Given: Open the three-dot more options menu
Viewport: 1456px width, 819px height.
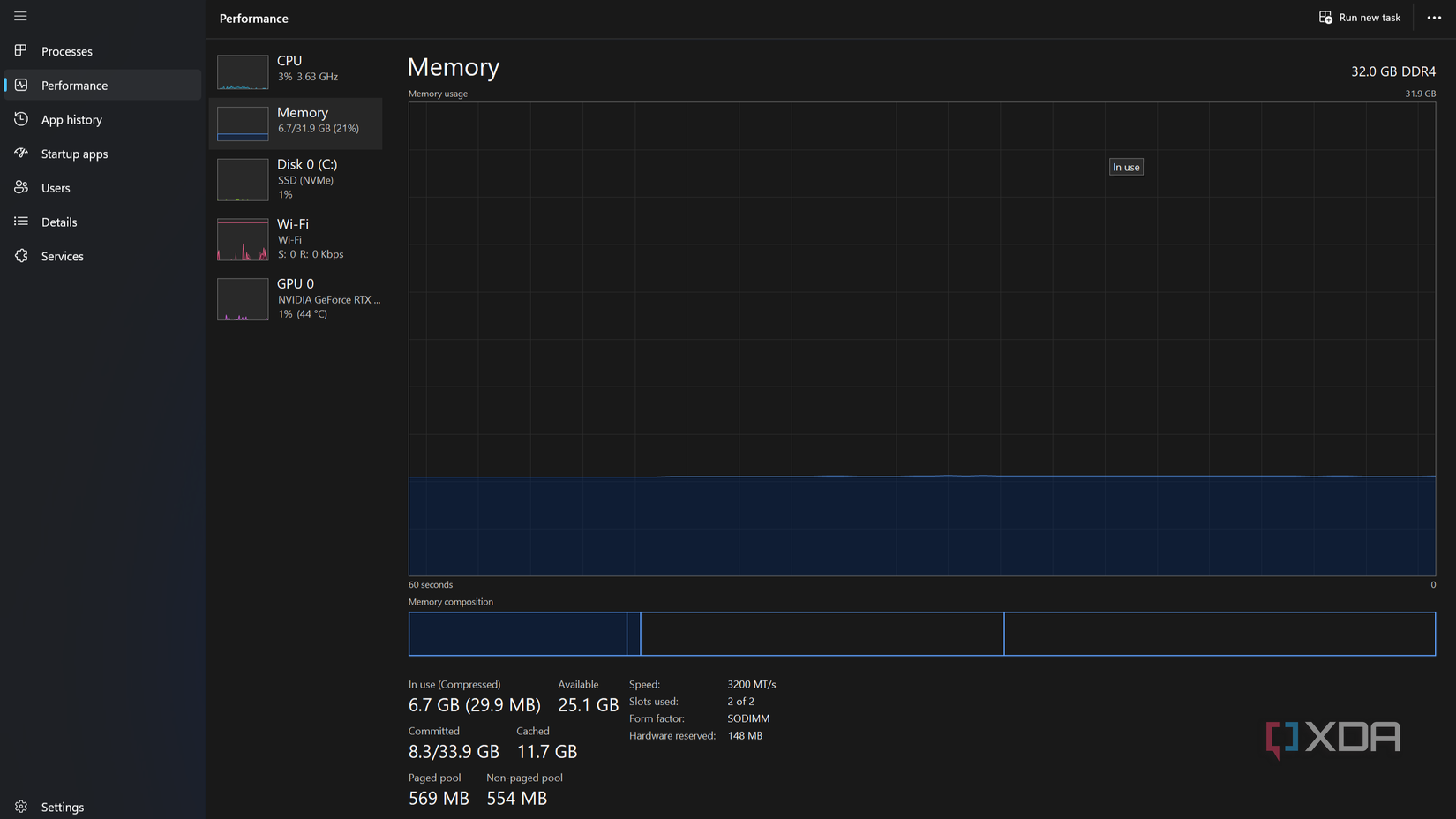Looking at the screenshot, I should 1434,18.
